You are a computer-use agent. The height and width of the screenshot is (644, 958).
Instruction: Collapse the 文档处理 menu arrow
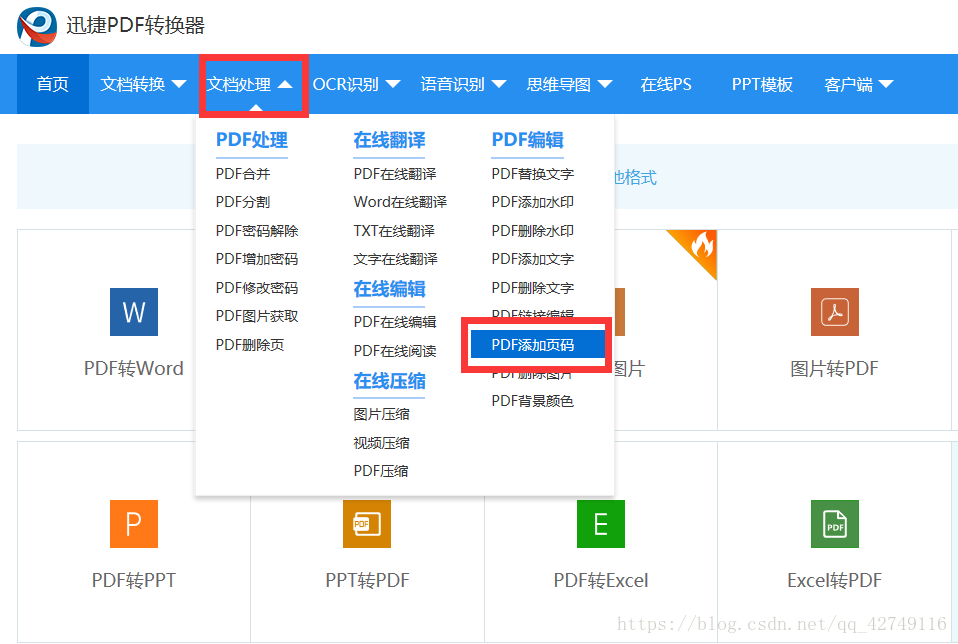pos(285,84)
